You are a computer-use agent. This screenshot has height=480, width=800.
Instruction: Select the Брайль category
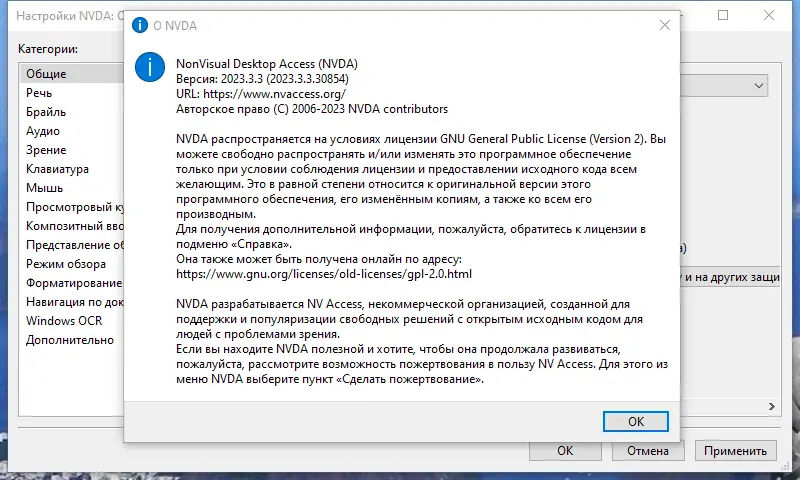click(x=71, y=112)
